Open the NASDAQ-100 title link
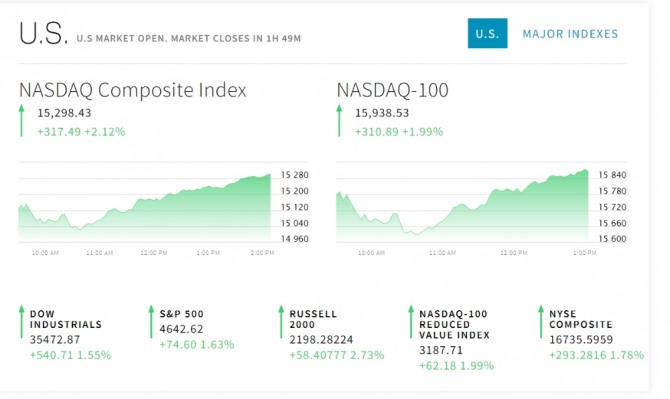 pyautogui.click(x=392, y=90)
